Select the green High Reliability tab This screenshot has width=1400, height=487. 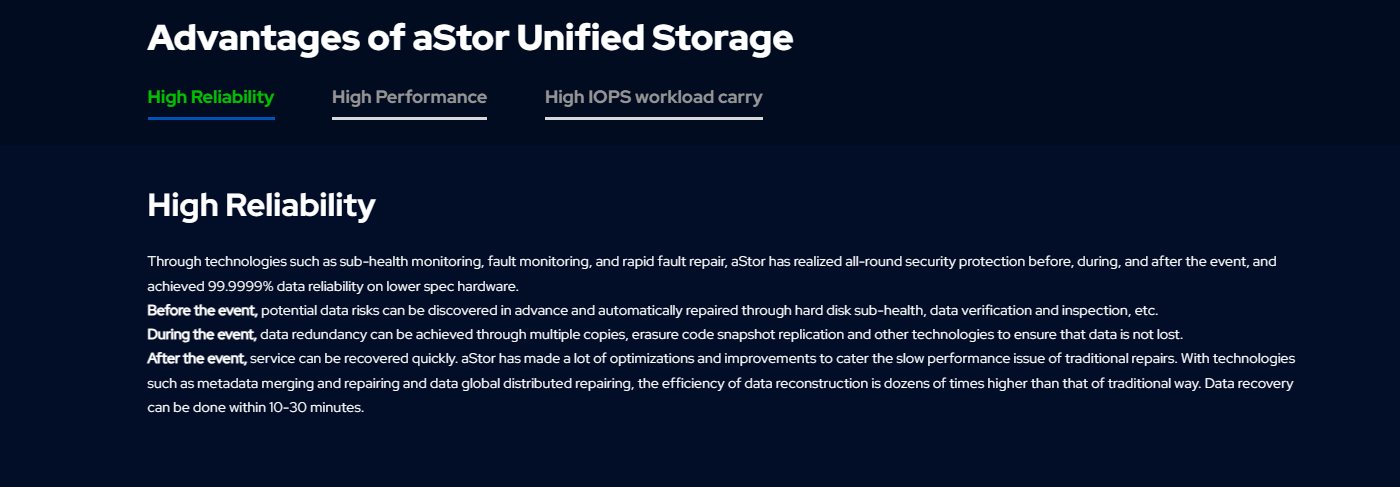211,97
